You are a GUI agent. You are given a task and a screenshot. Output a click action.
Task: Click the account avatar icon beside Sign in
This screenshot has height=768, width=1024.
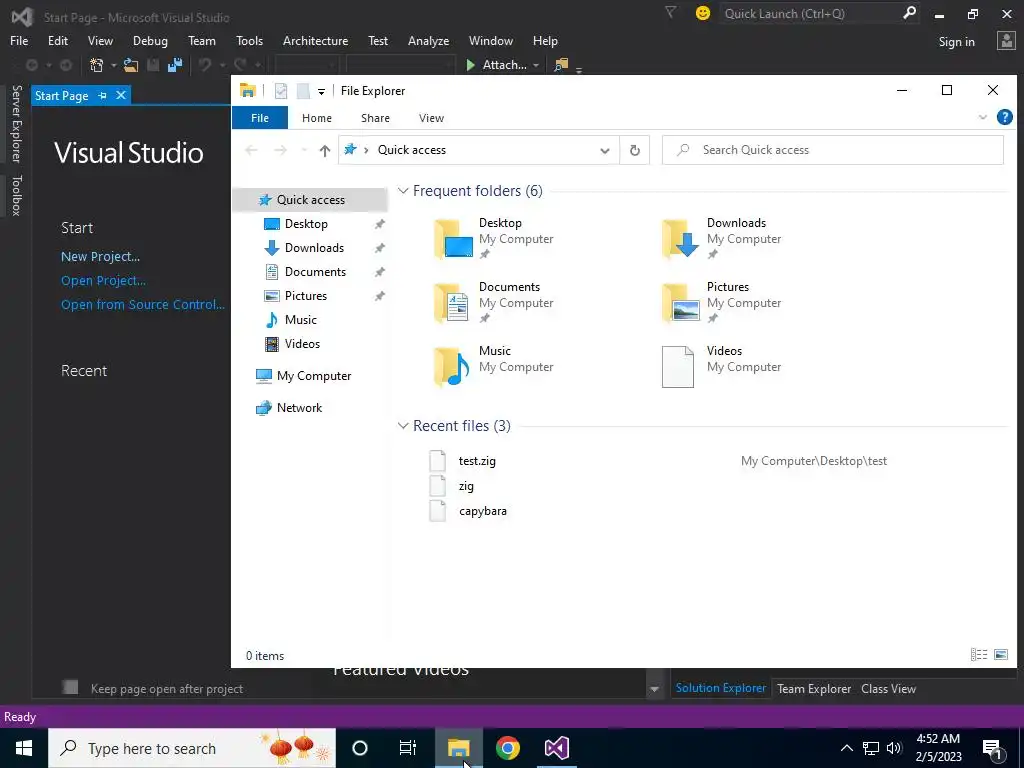[x=1006, y=40]
